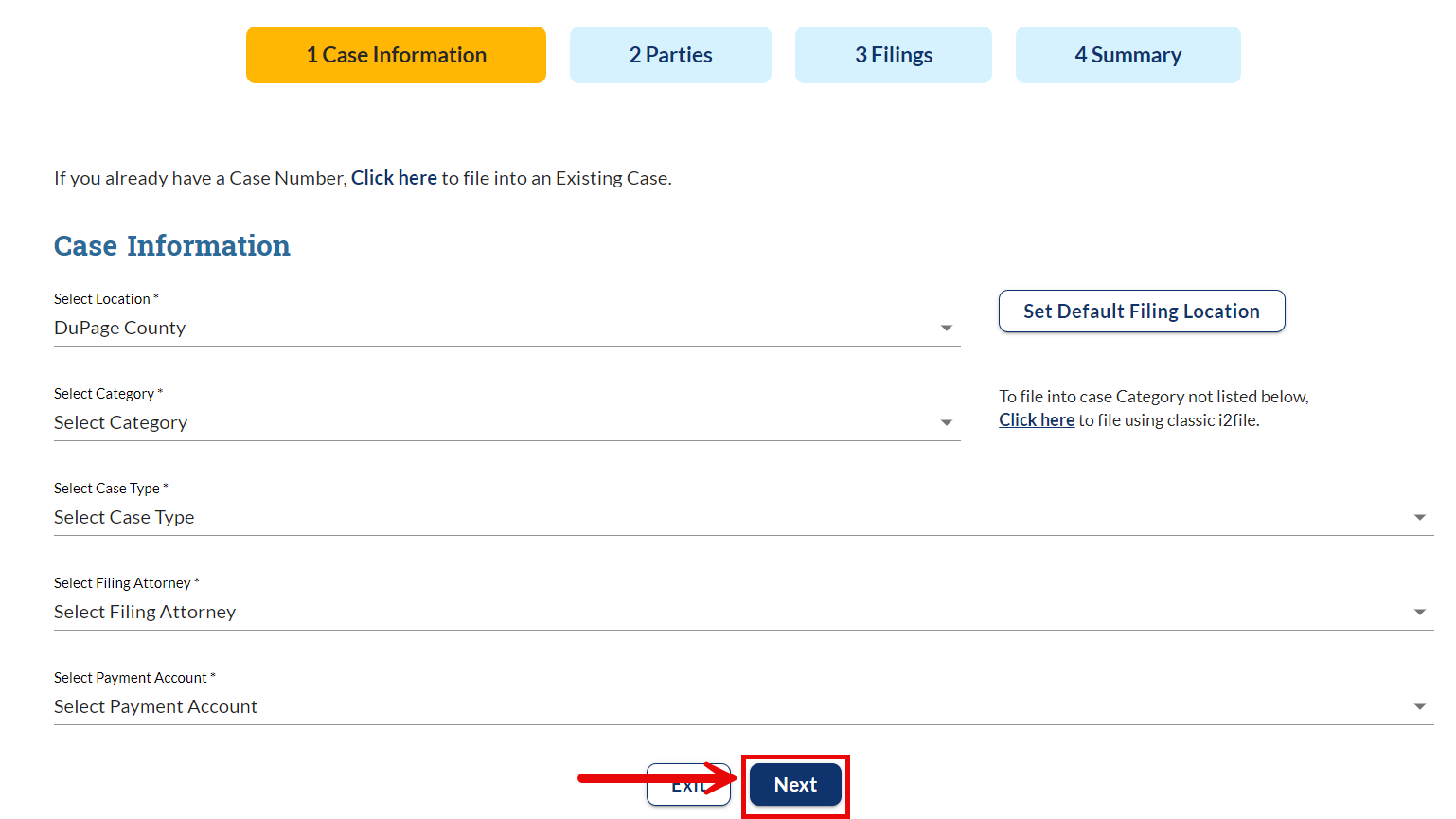Click the Select Payment Account chevron icon

1419,706
